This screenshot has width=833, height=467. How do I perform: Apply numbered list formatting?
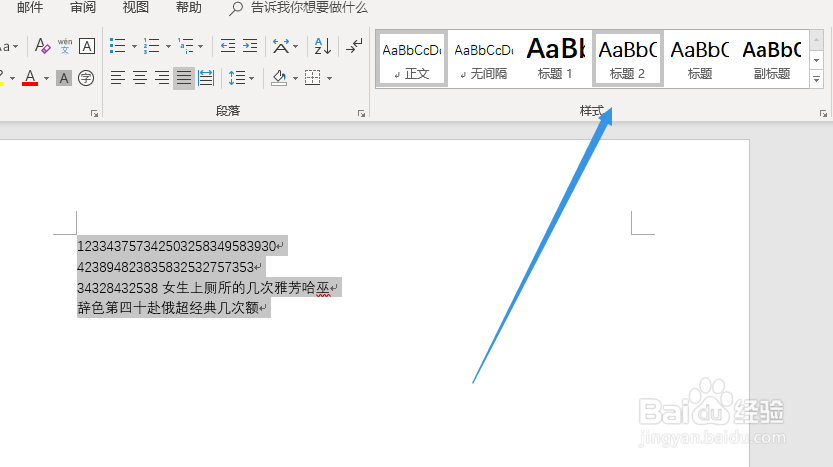coord(151,46)
